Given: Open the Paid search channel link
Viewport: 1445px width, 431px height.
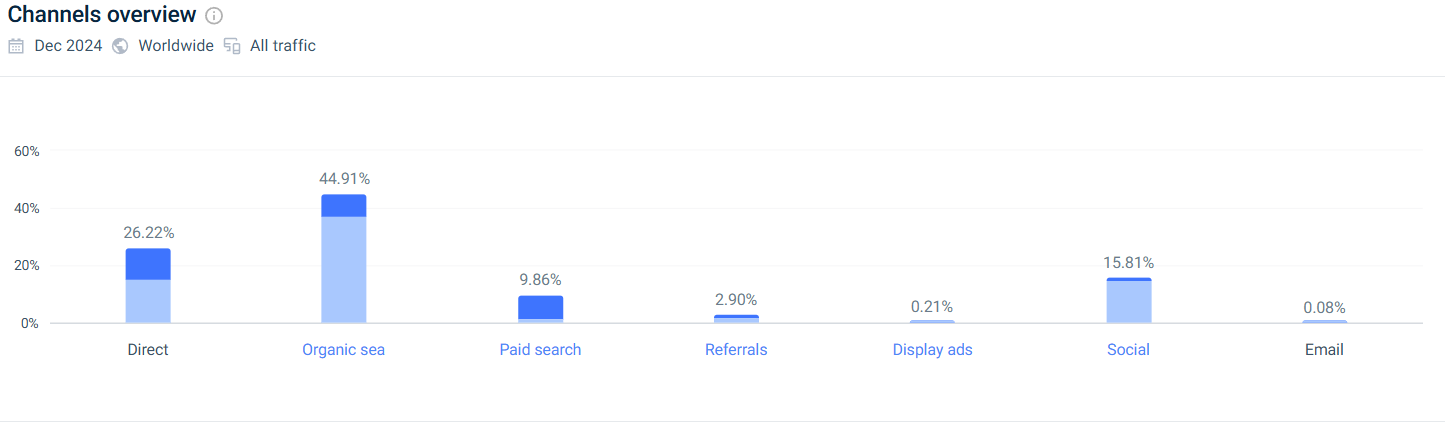Looking at the screenshot, I should 540,350.
